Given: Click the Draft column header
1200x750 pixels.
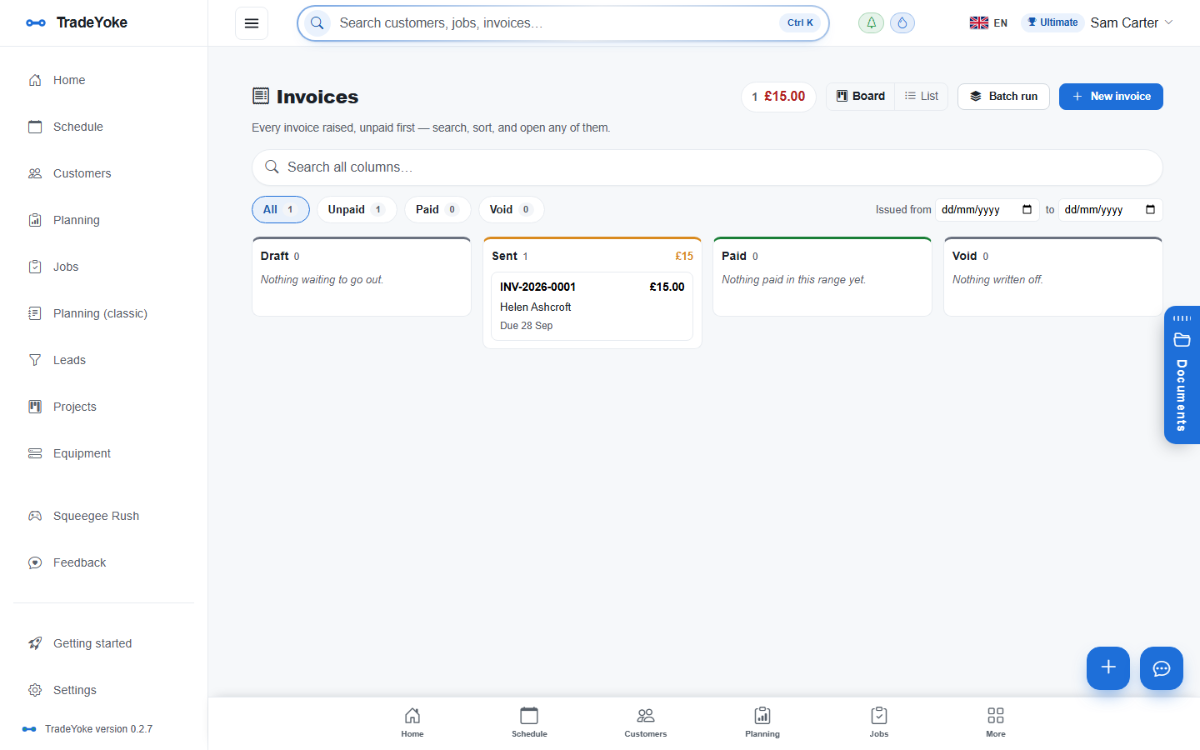Looking at the screenshot, I should (x=361, y=256).
